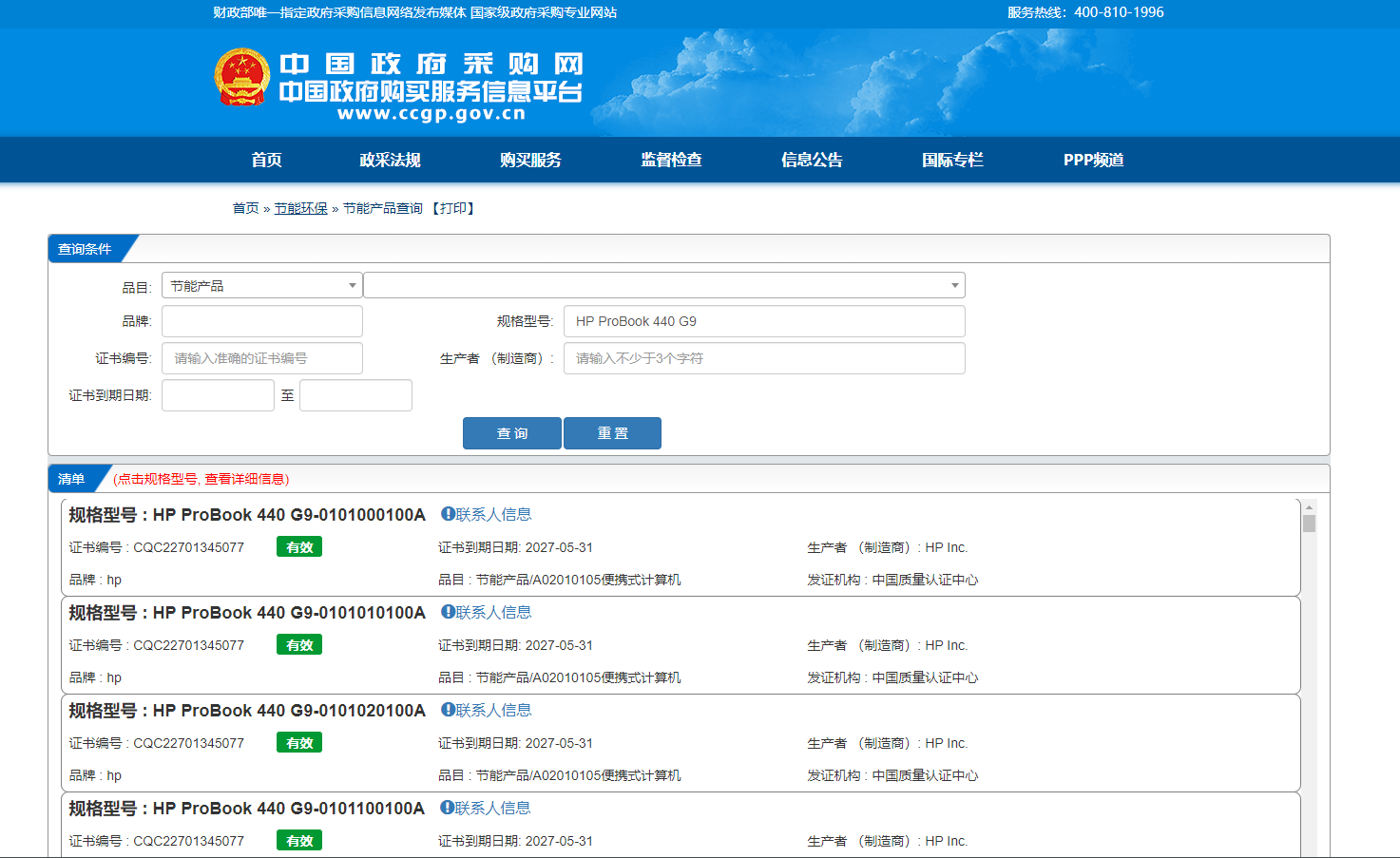Focus the 生产者（制造商） manufacturer field

pyautogui.click(x=764, y=358)
